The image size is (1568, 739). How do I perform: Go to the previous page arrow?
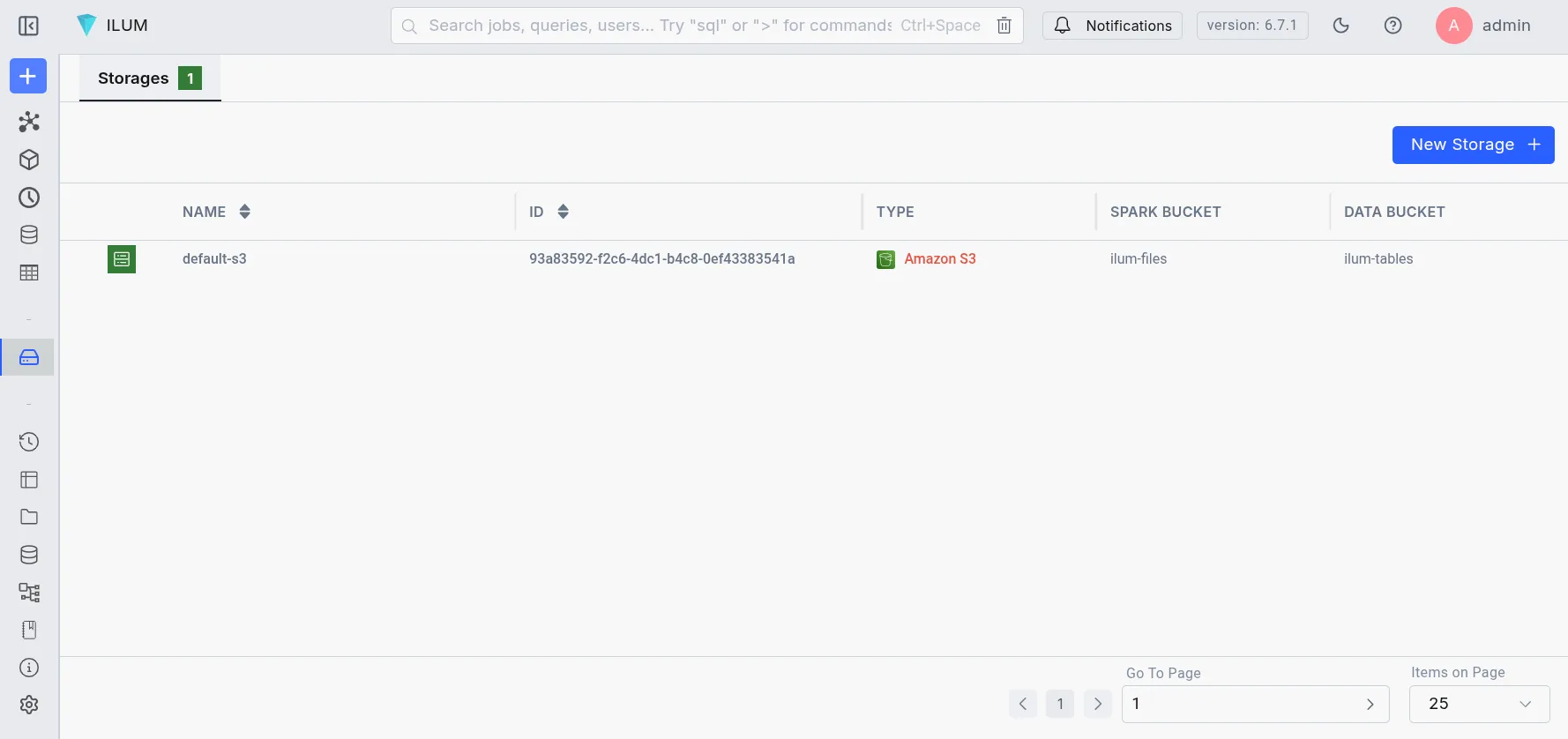[1023, 704]
